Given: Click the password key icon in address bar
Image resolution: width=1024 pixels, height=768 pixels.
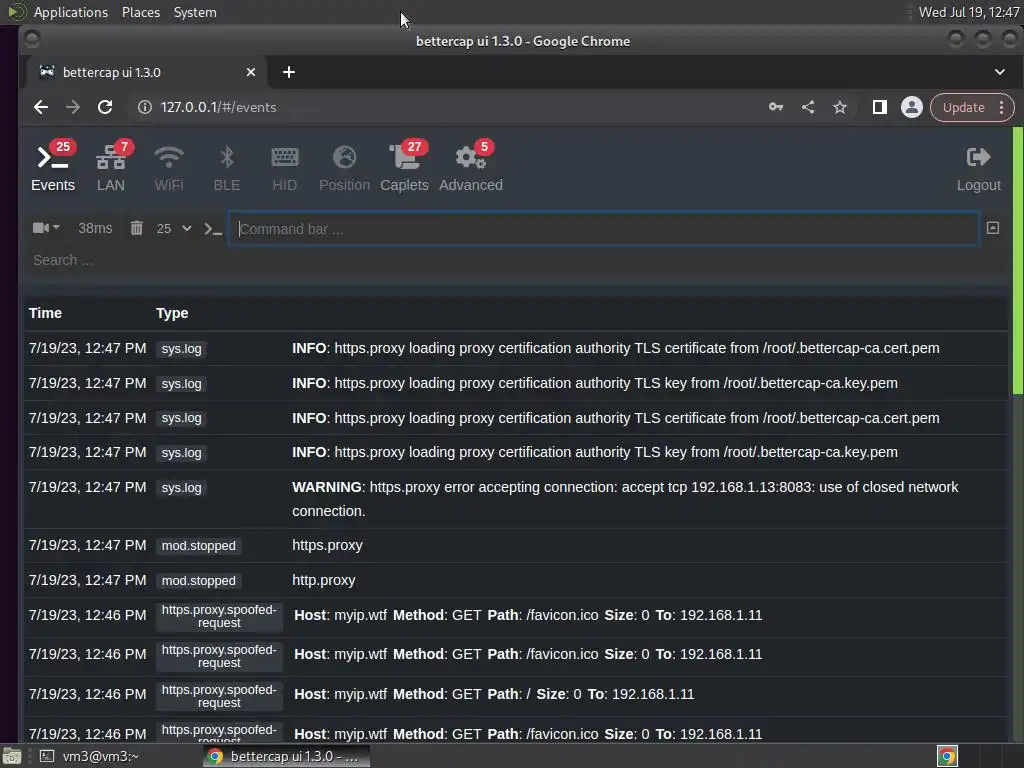Looking at the screenshot, I should 776,107.
